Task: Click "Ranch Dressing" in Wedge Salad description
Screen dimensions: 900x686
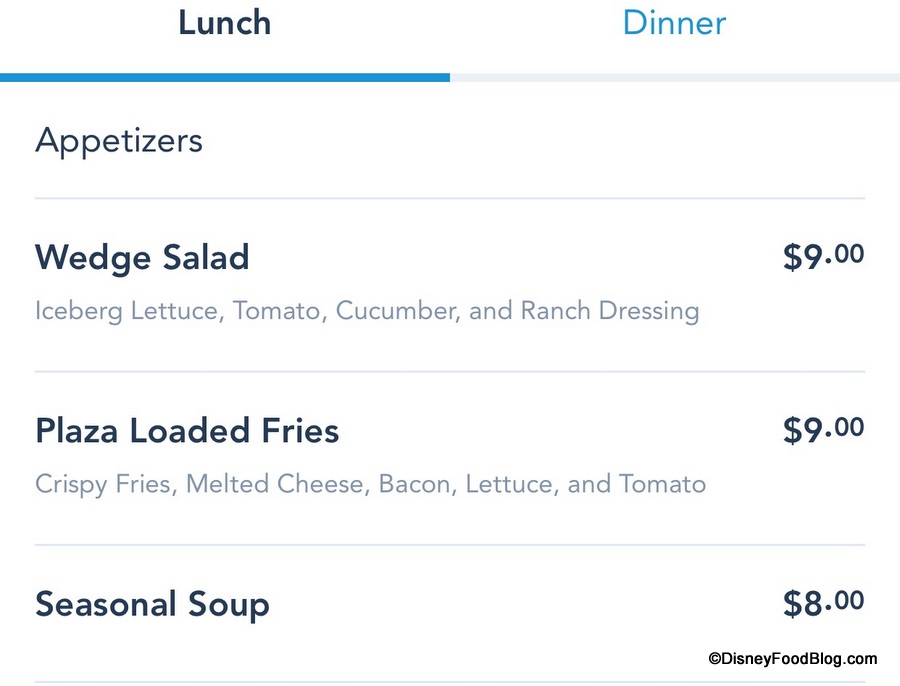Action: 609,311
